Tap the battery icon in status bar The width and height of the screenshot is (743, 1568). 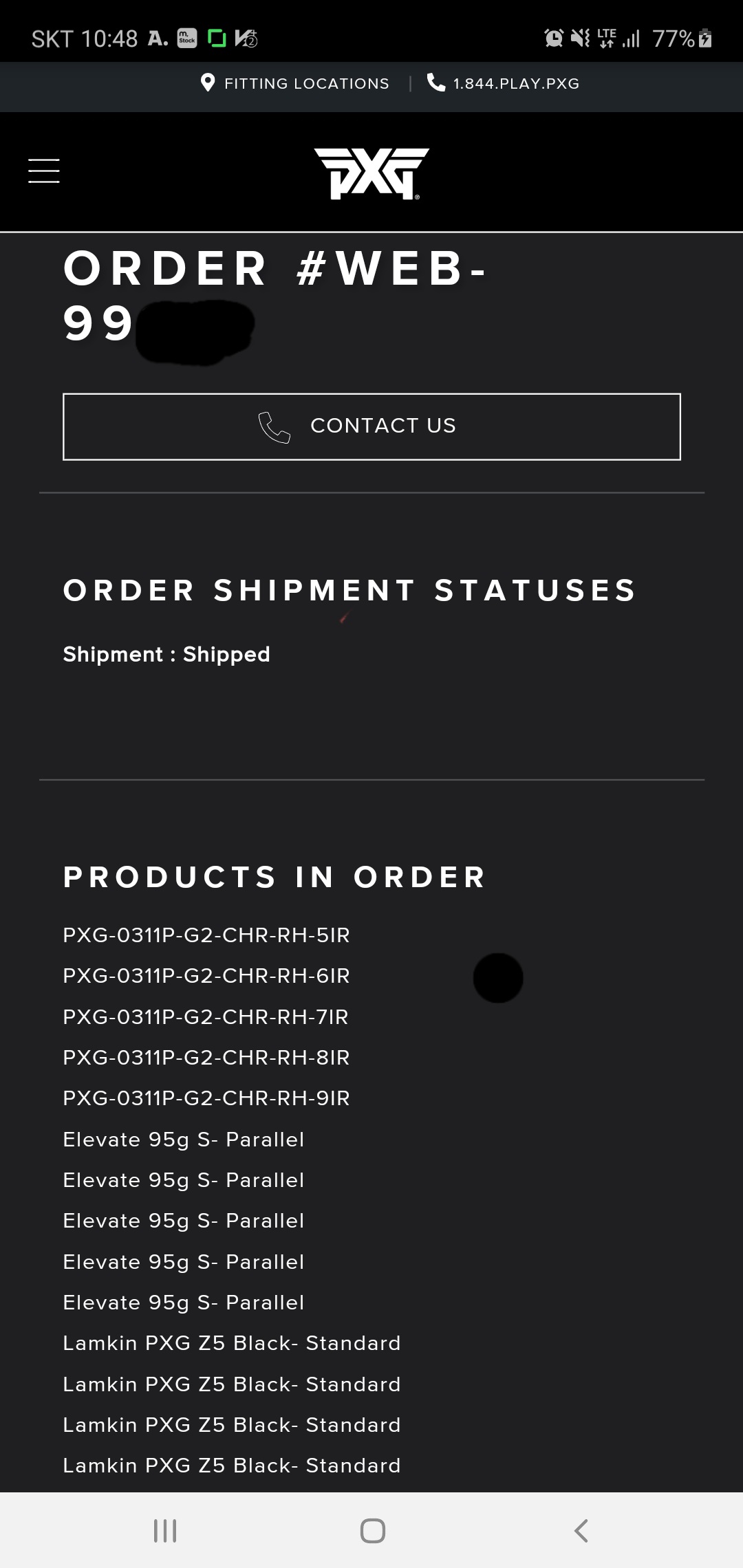705,39
